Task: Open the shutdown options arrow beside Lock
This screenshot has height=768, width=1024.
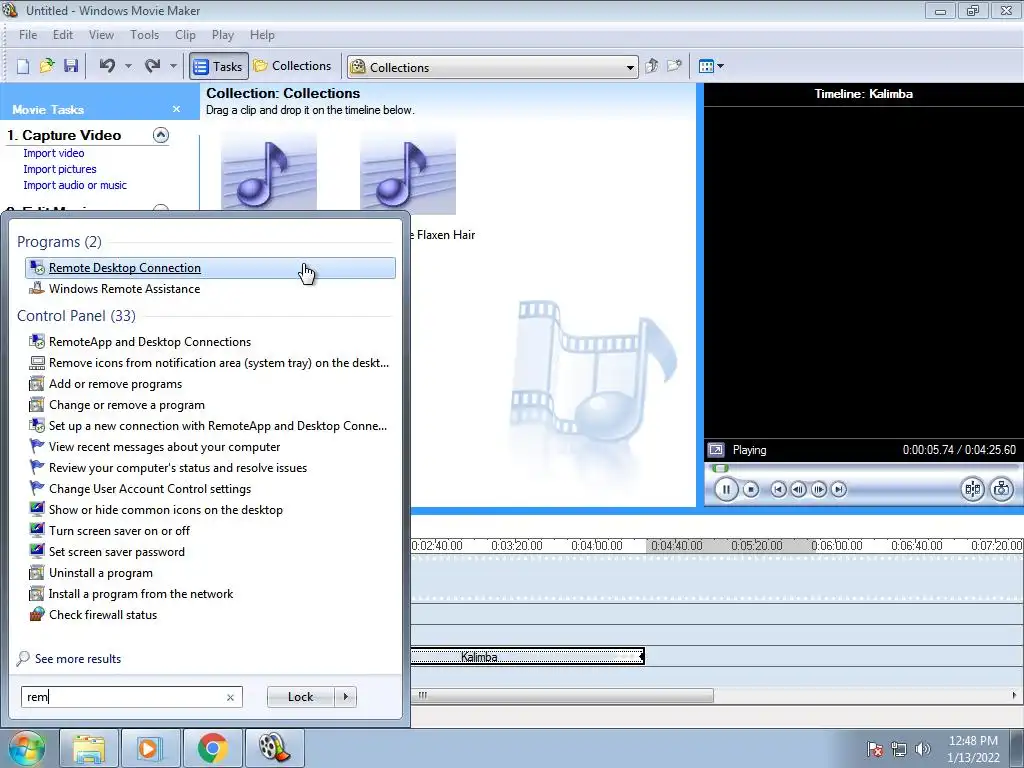Action: click(345, 697)
